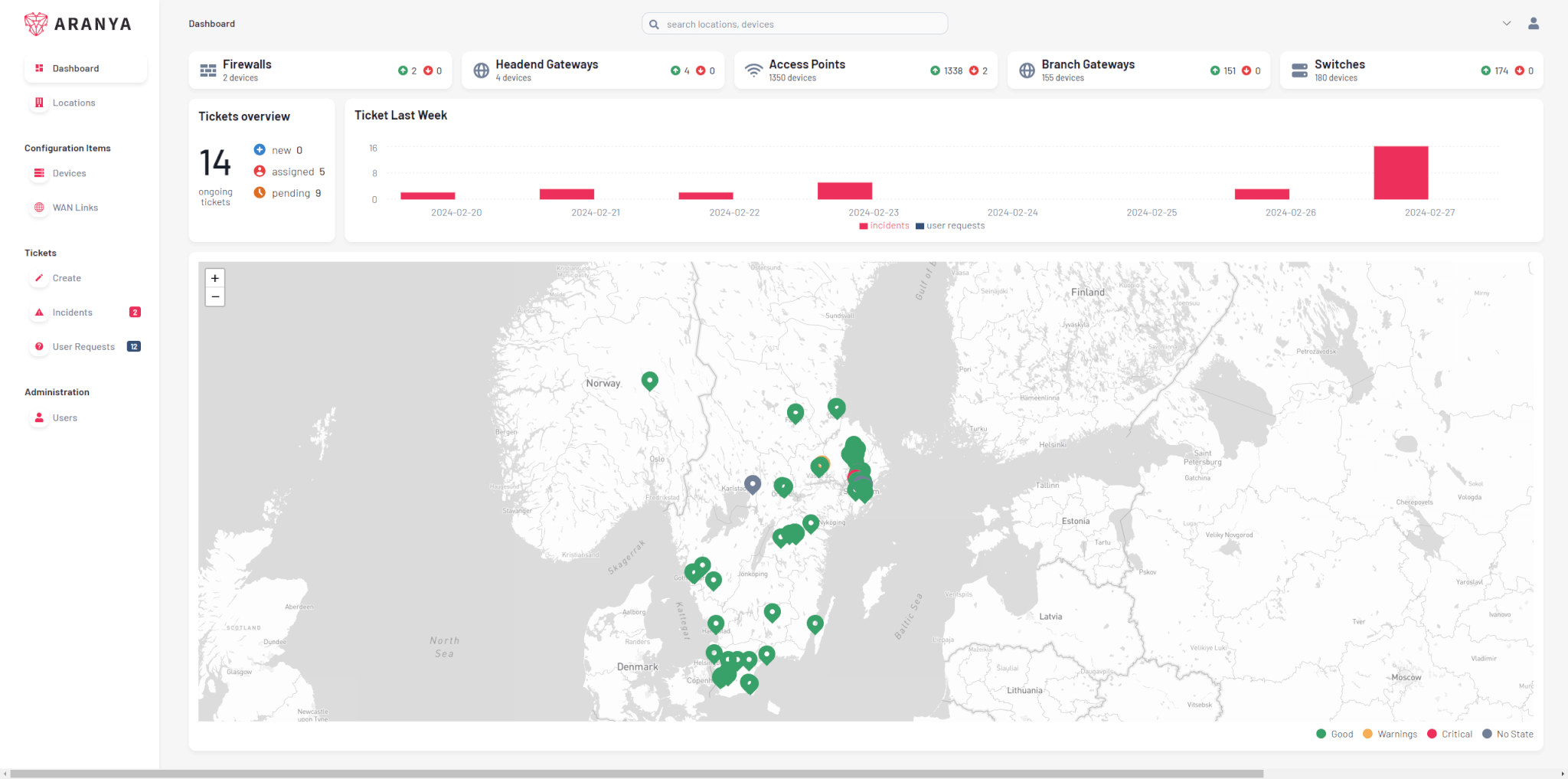
Task: Click the grey No State map pin
Action: [x=753, y=484]
